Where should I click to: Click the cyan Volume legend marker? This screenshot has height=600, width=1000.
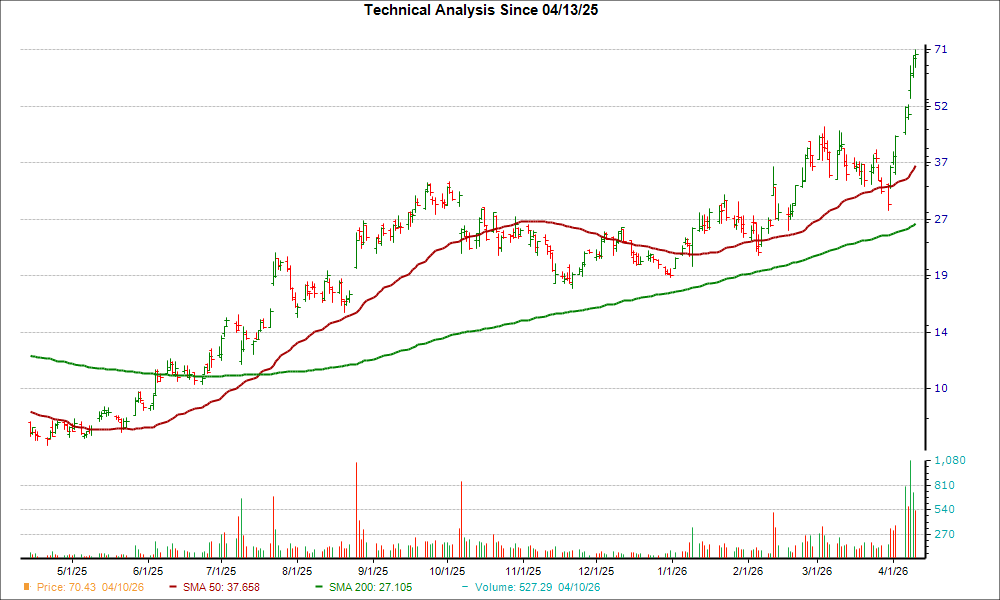465,588
